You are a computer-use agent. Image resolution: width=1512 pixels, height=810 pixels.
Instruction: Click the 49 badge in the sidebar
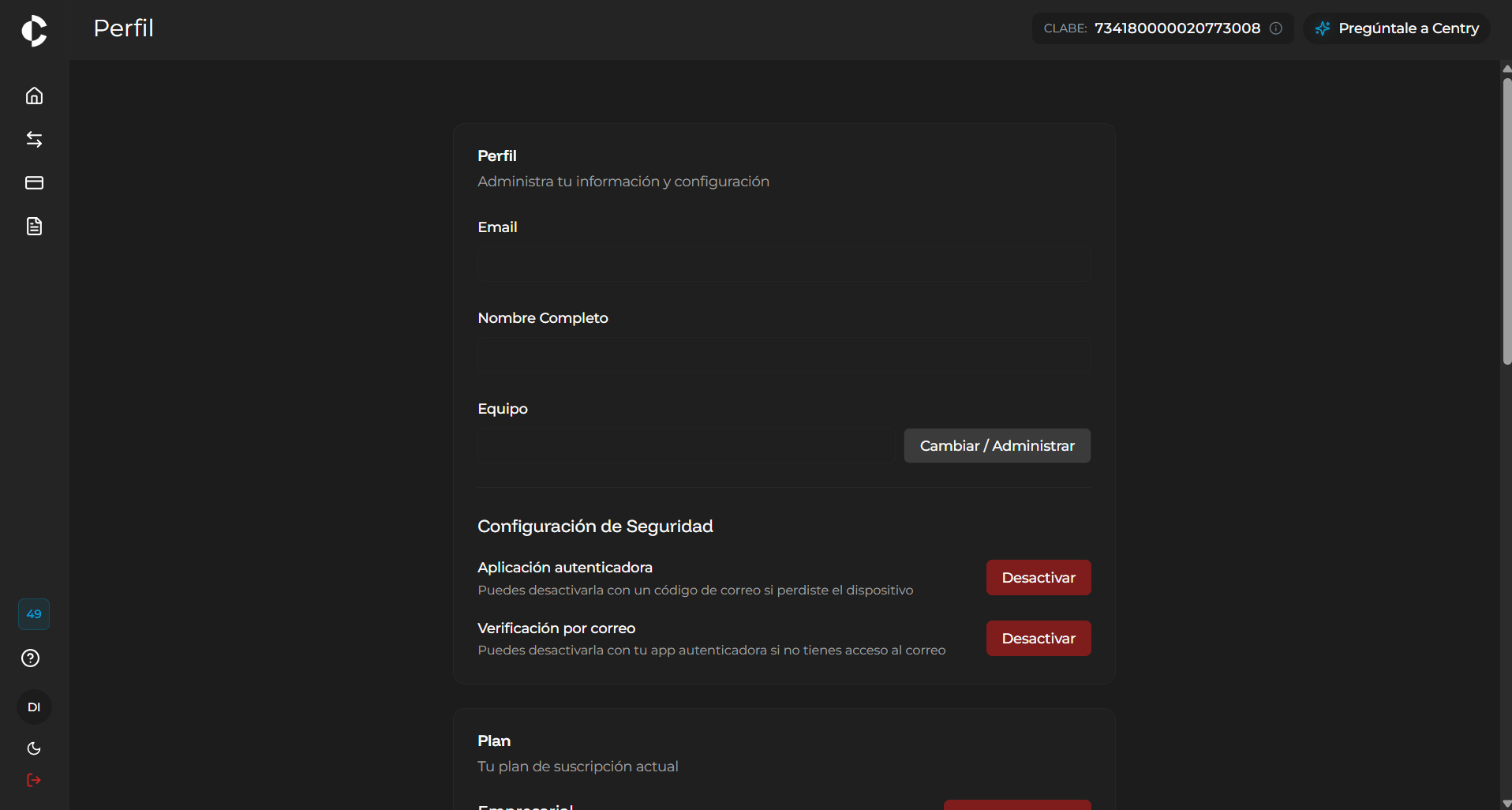click(x=34, y=614)
